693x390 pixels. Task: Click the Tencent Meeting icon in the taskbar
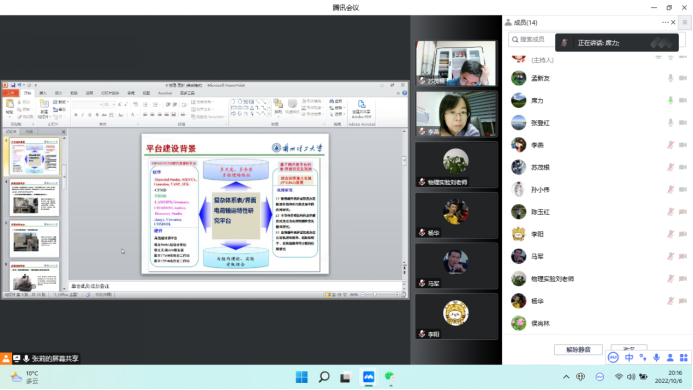368,377
